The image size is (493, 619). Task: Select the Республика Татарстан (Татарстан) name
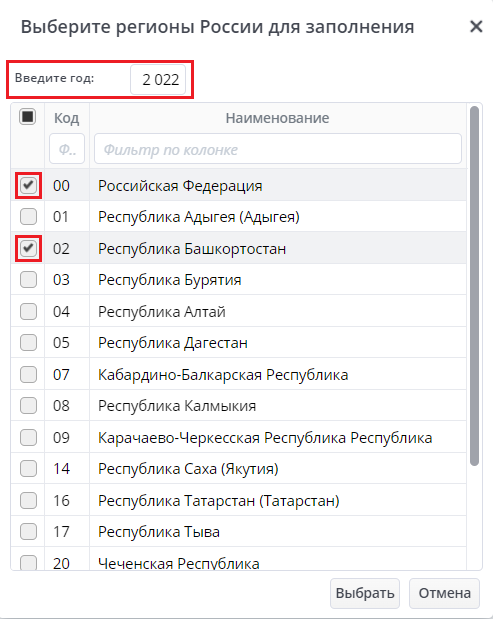pos(219,501)
